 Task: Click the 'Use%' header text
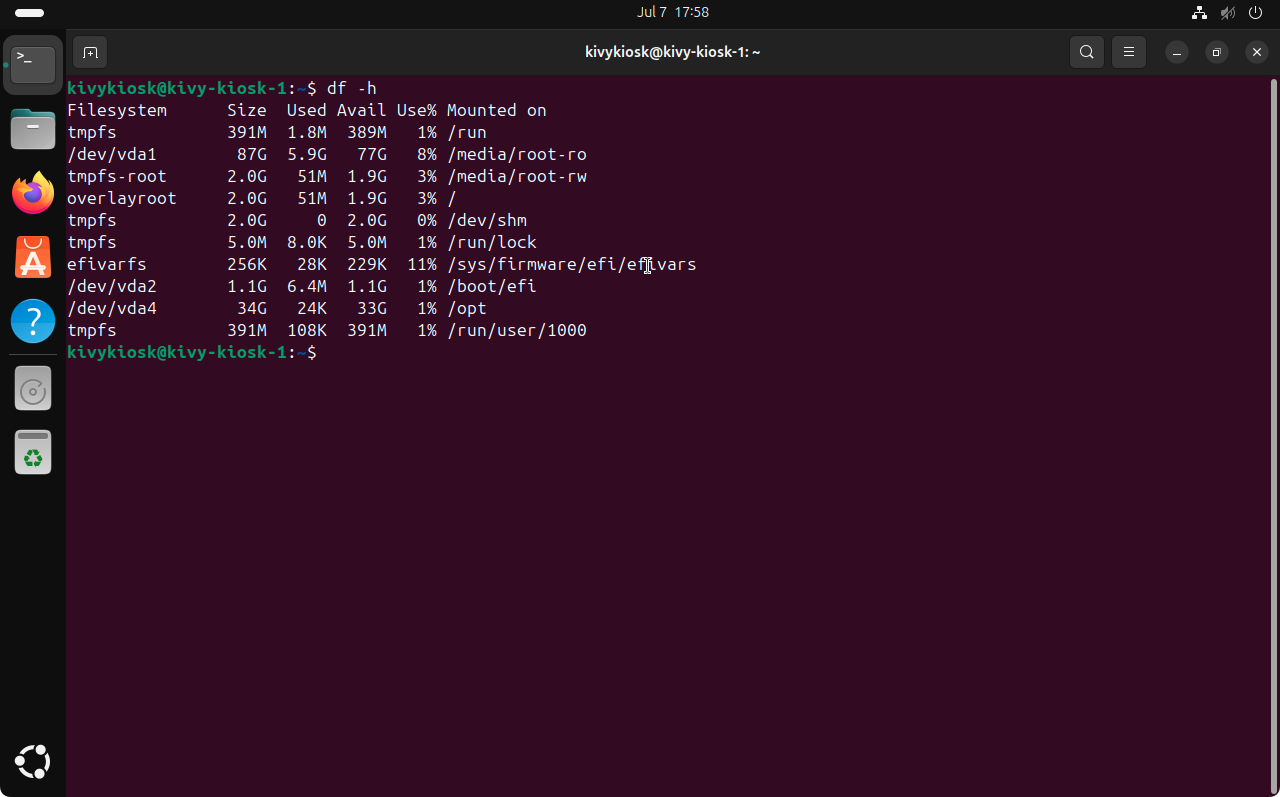coord(417,110)
